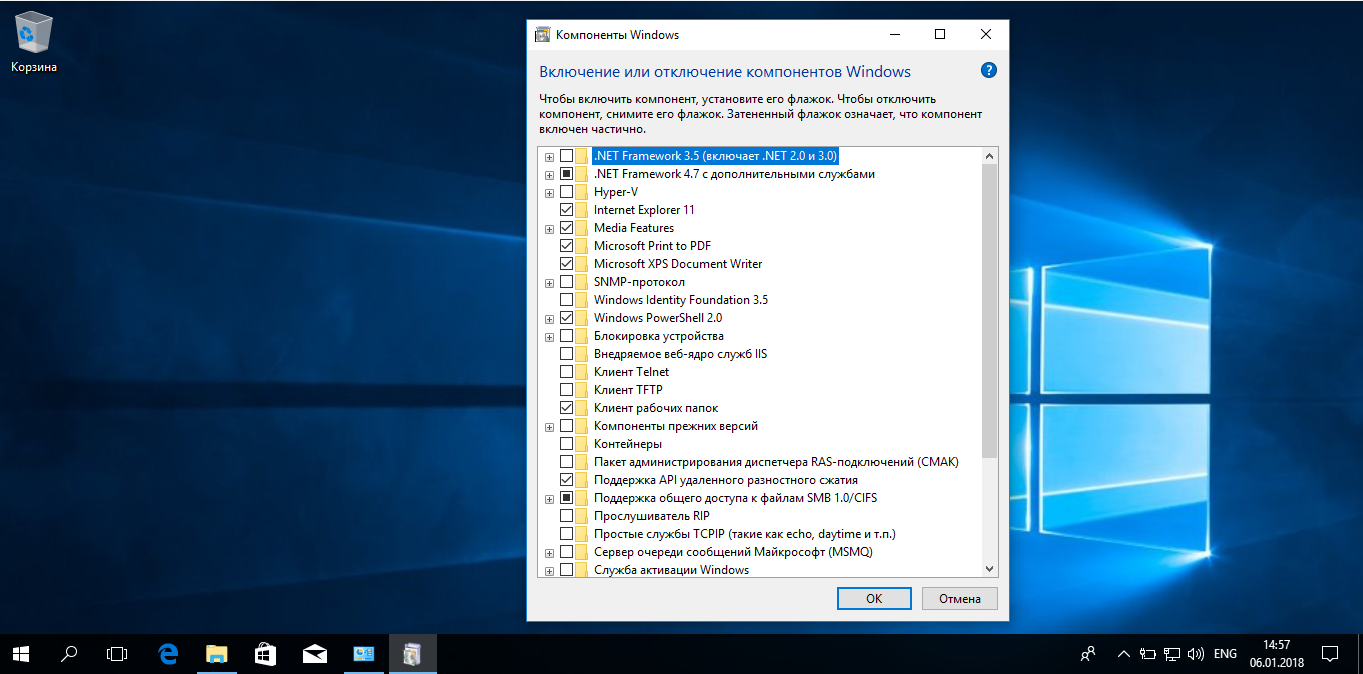Open the Mail app in taskbar

pyautogui.click(x=314, y=654)
